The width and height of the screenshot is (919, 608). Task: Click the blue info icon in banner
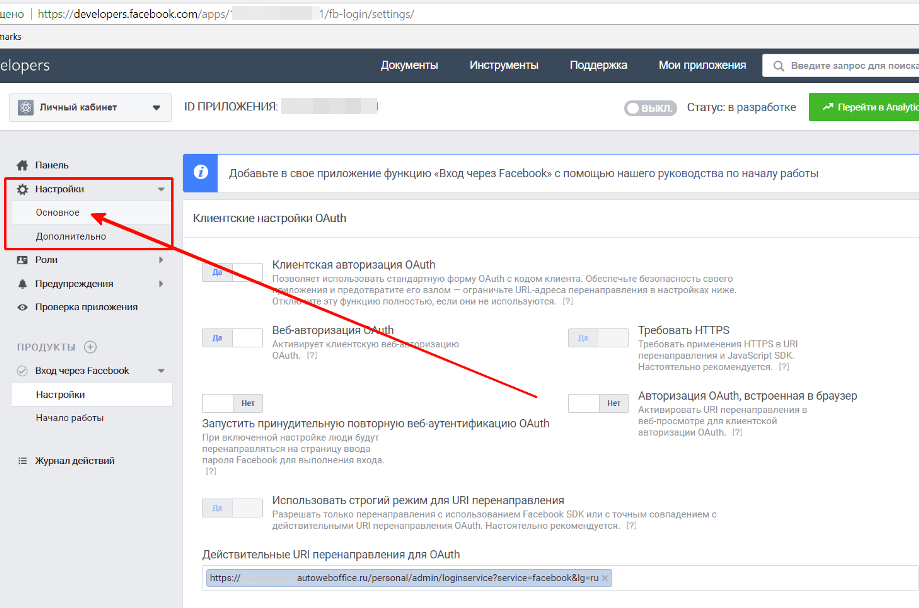[200, 173]
